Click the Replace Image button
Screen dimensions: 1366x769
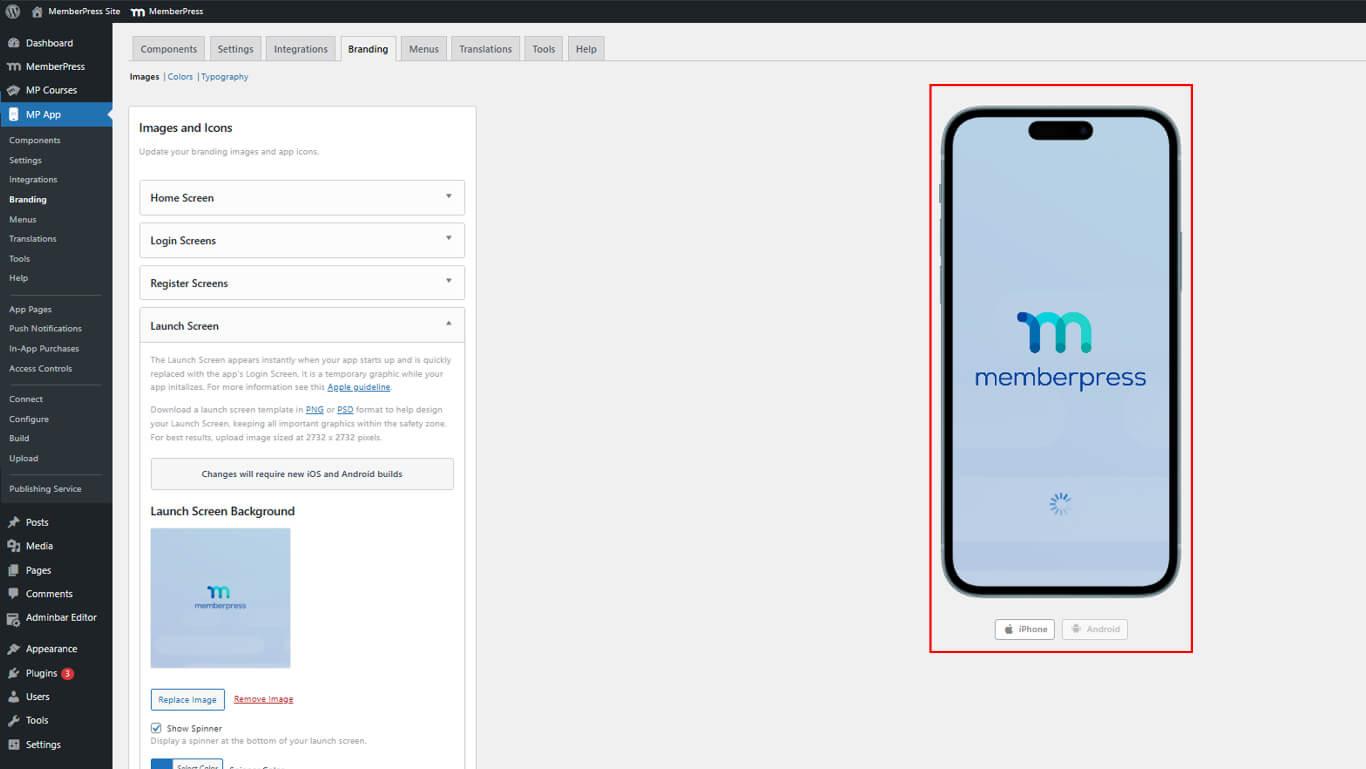tap(187, 699)
